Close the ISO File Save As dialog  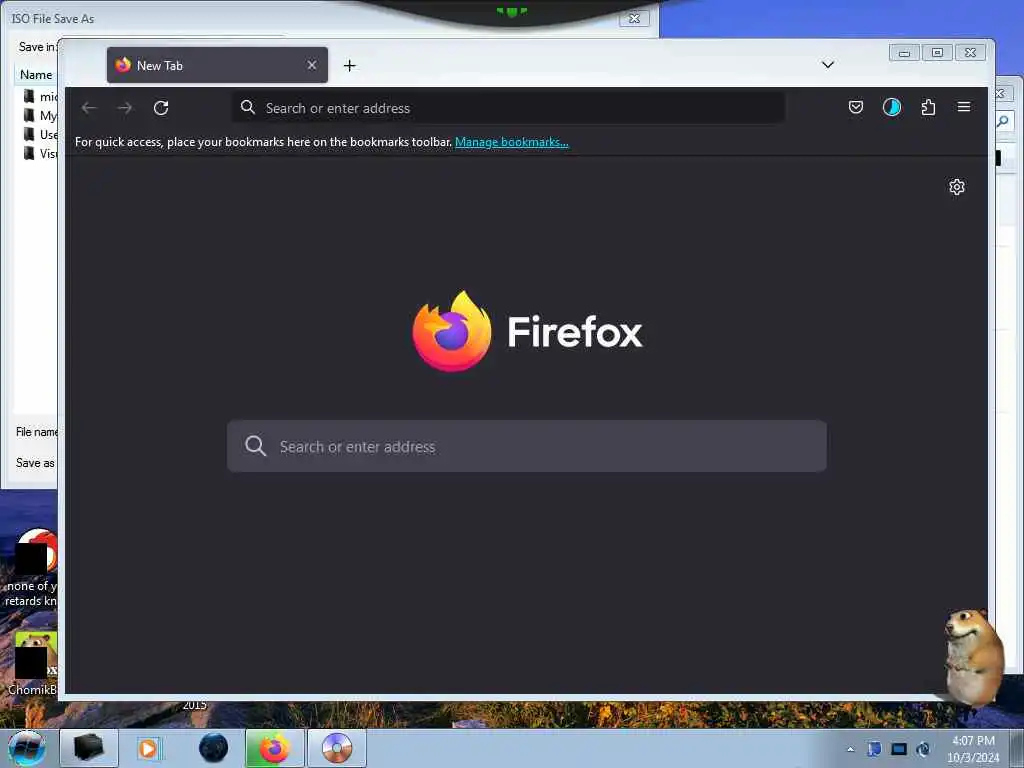[x=634, y=18]
